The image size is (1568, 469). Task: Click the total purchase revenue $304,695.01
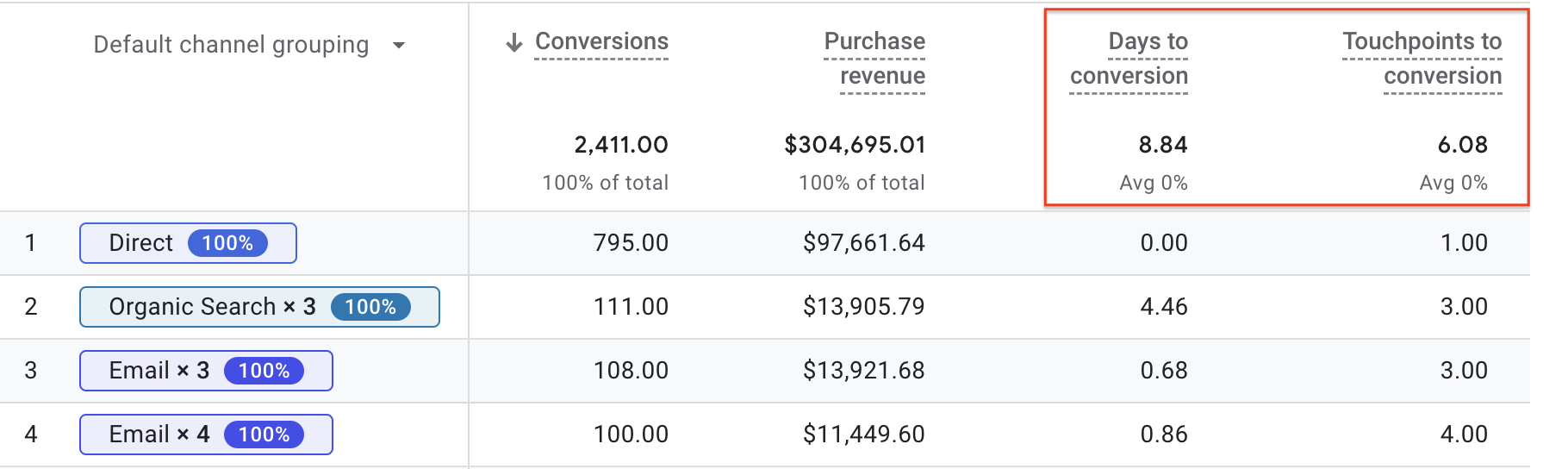855,145
